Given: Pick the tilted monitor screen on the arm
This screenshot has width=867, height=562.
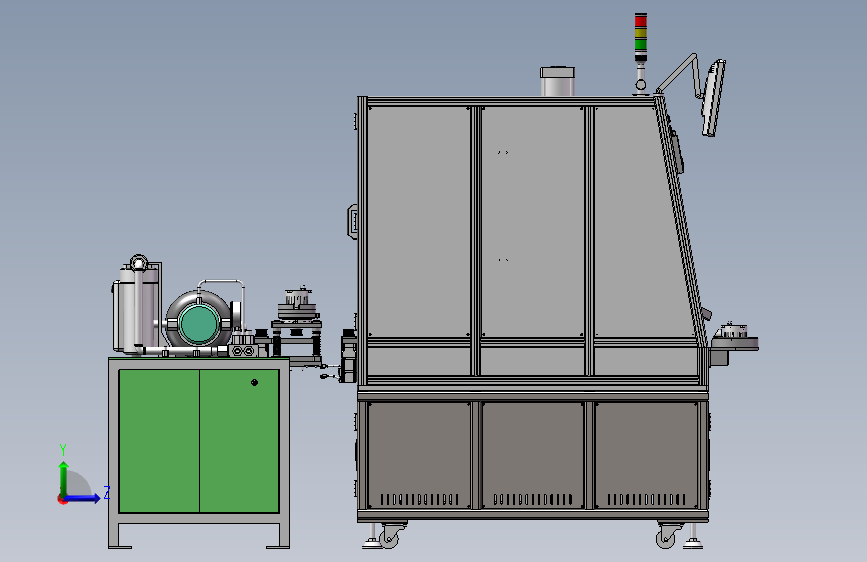Looking at the screenshot, I should (x=714, y=97).
